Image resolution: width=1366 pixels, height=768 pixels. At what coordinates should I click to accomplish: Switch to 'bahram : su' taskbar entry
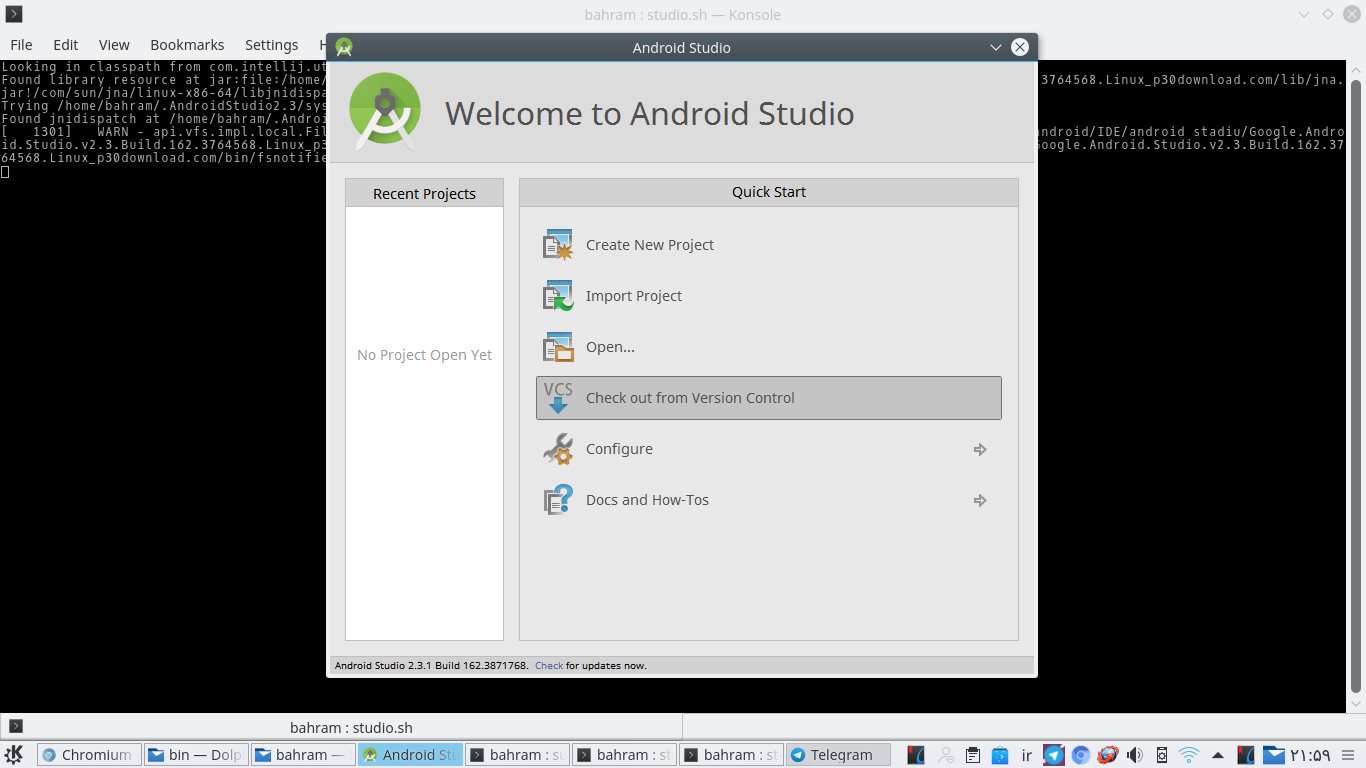pyautogui.click(x=517, y=755)
